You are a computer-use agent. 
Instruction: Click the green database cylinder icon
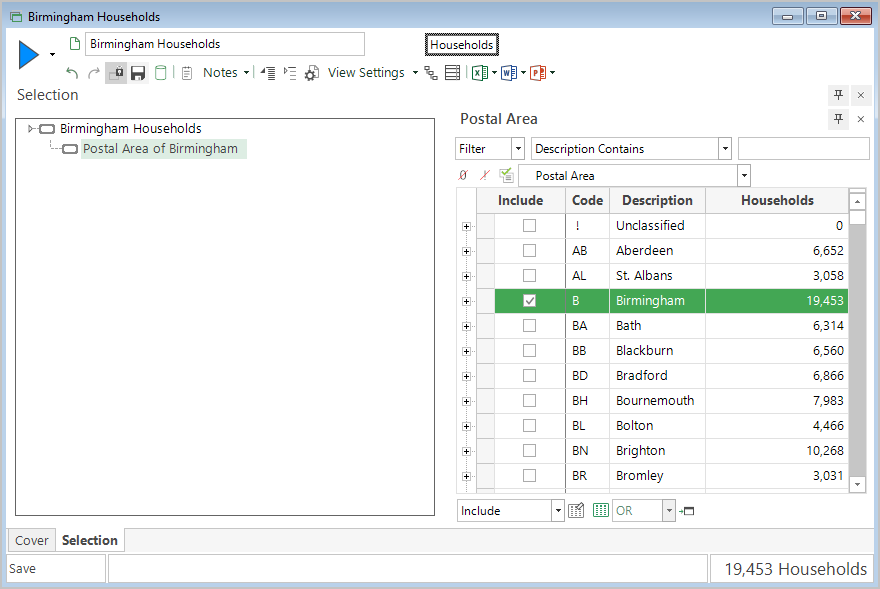160,73
